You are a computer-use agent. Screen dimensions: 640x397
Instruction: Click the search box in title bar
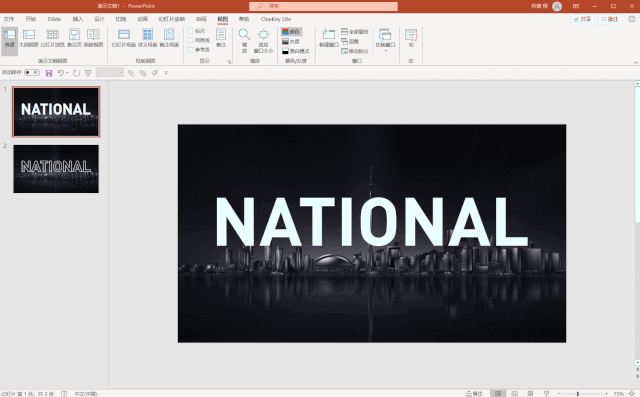(x=323, y=6)
